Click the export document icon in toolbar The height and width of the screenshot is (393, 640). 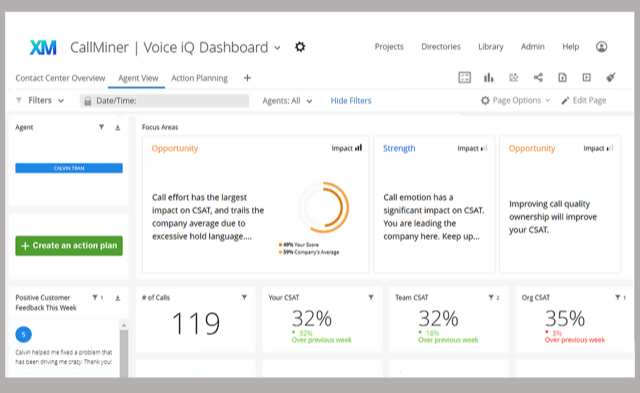(562, 77)
